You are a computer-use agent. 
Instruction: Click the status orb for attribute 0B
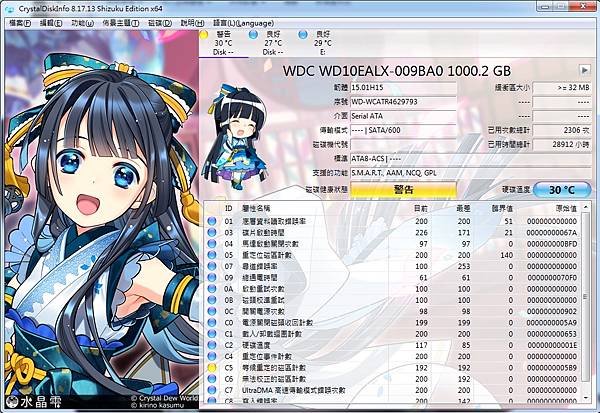pyautogui.click(x=212, y=300)
